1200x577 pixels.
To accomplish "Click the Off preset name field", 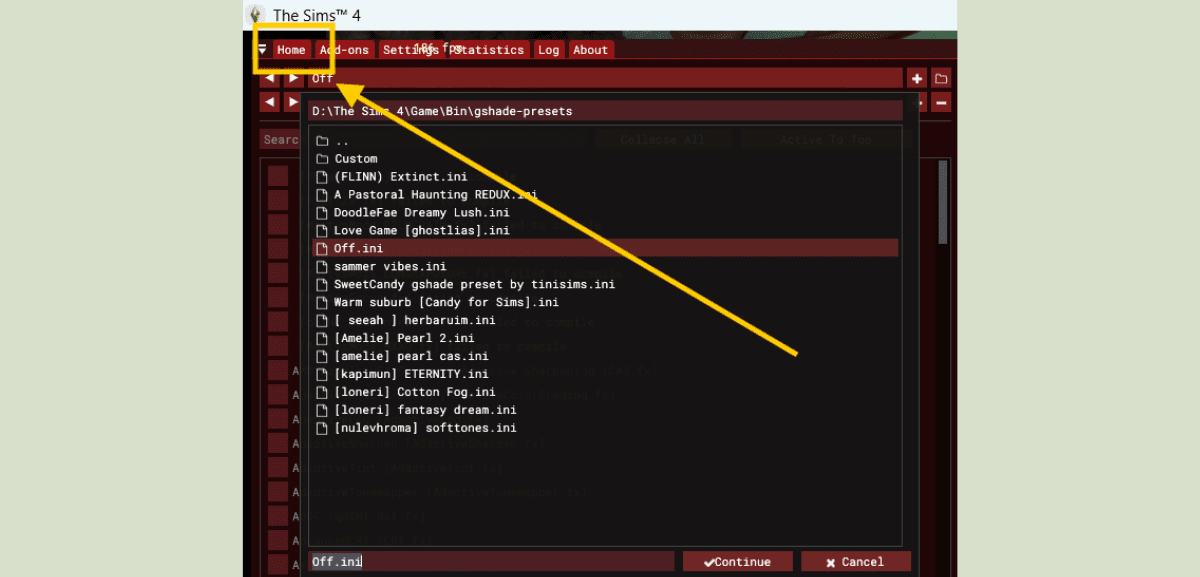I will click(x=605, y=78).
